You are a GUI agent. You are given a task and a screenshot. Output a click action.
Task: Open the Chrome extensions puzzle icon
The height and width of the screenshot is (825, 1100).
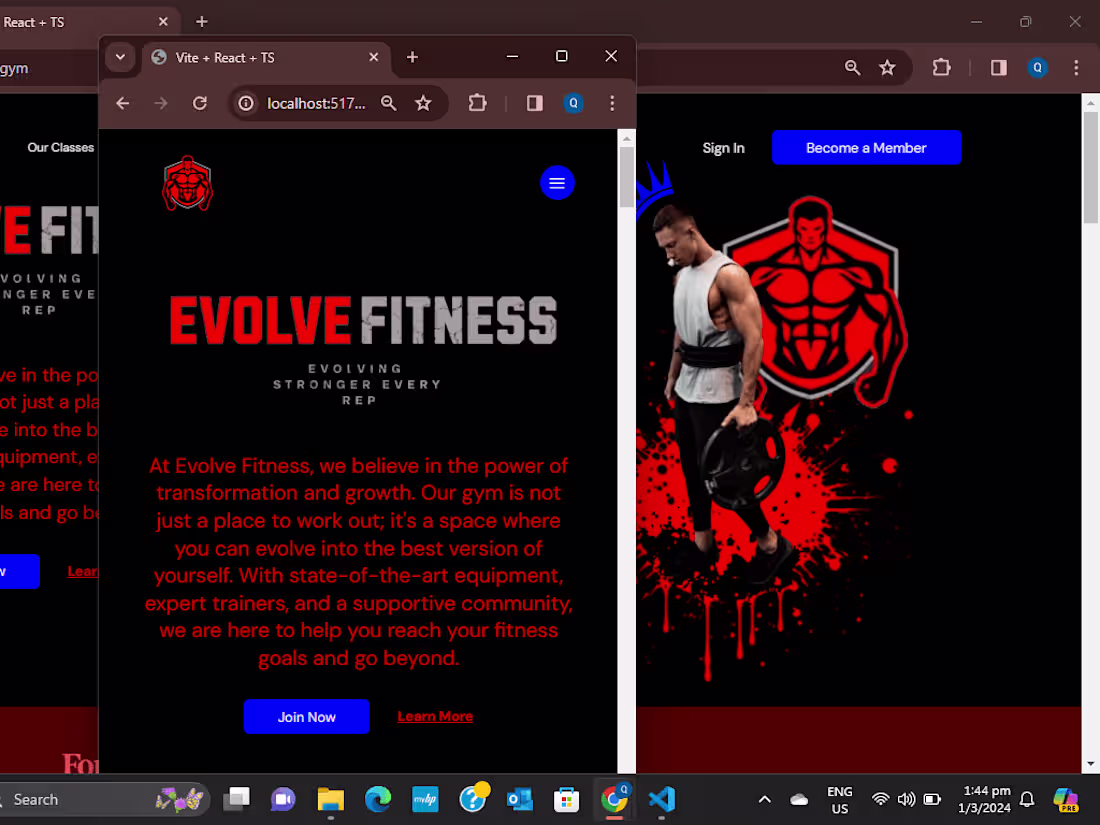click(x=477, y=103)
